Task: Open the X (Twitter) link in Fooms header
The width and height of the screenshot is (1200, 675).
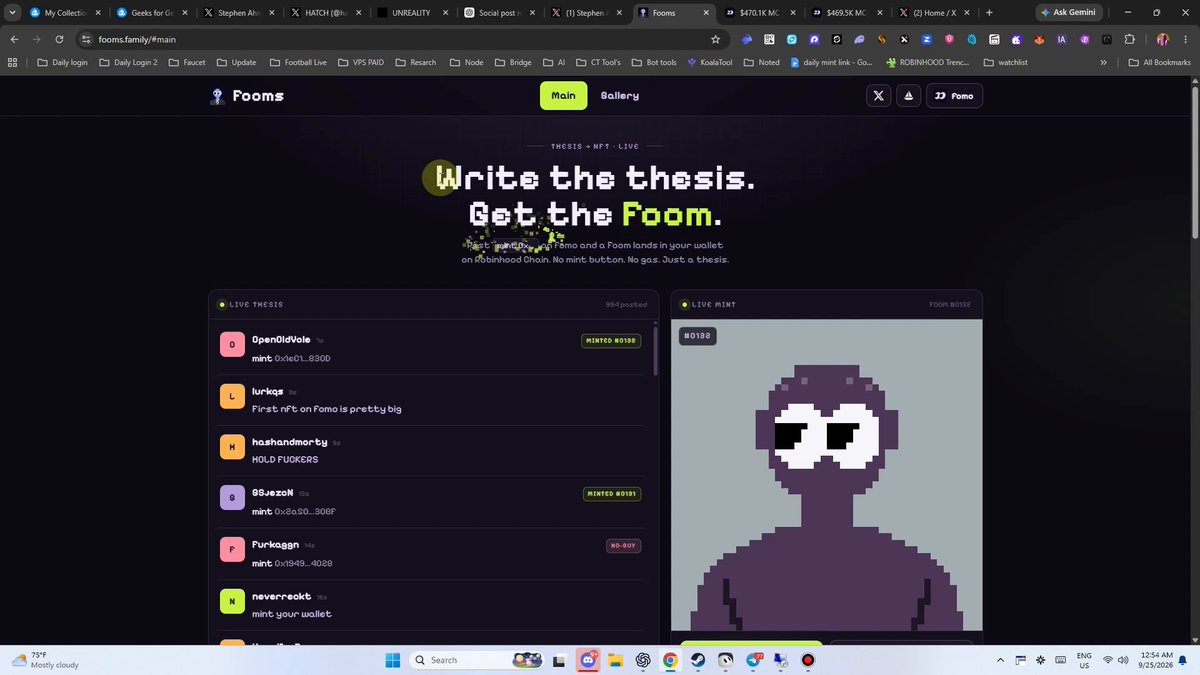Action: (879, 96)
